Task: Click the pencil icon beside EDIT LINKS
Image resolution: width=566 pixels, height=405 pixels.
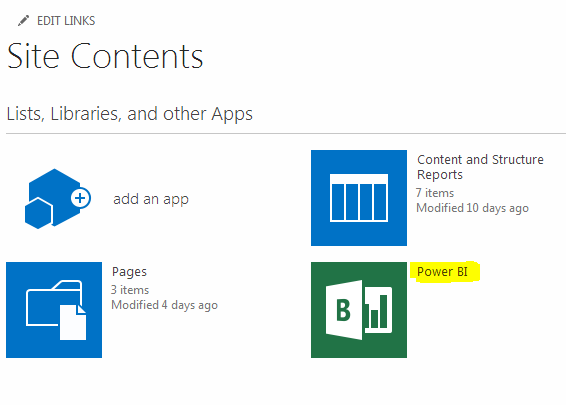Action: click(x=23, y=21)
